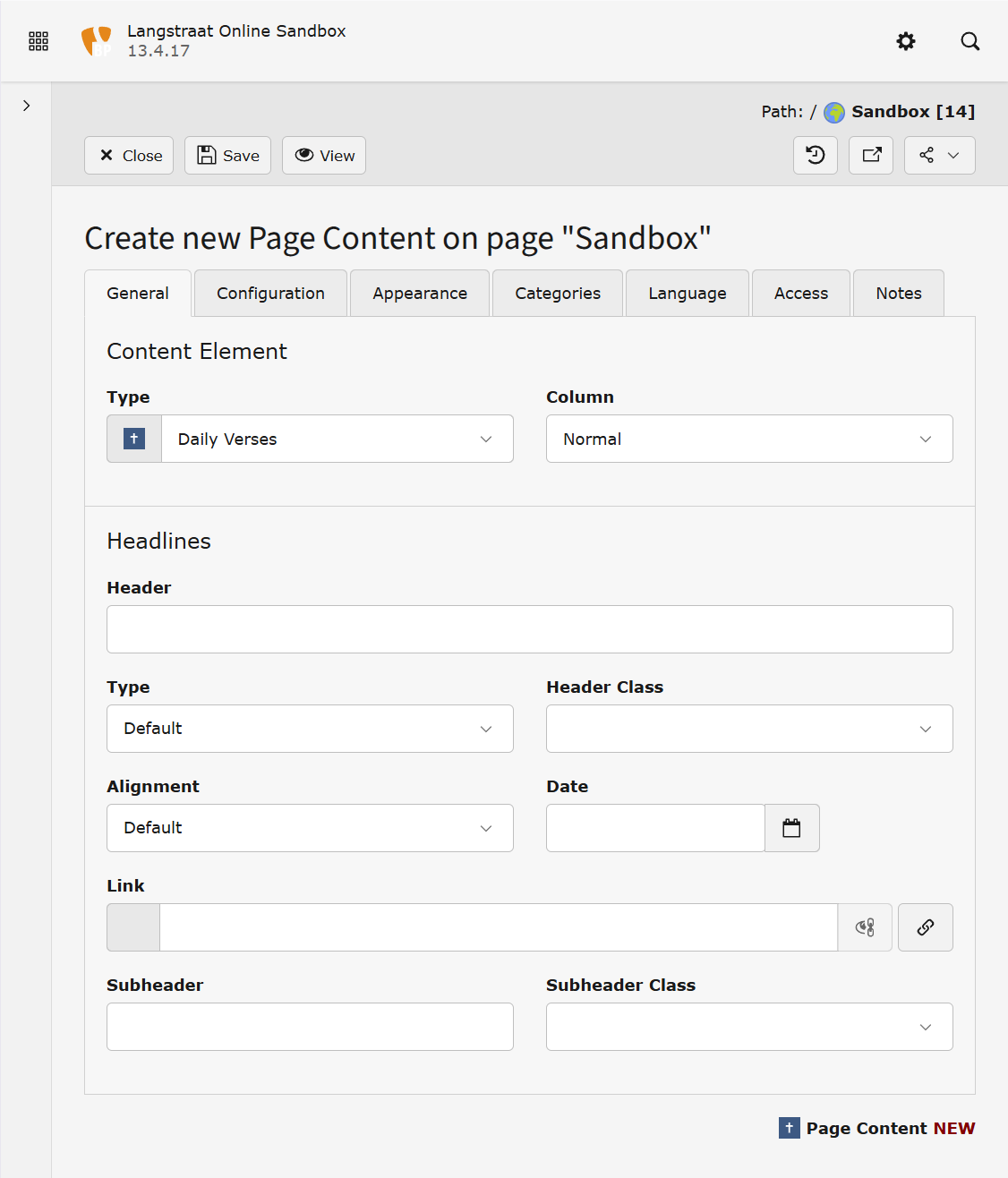
Task: Switch to the Categories tab
Action: coord(557,294)
